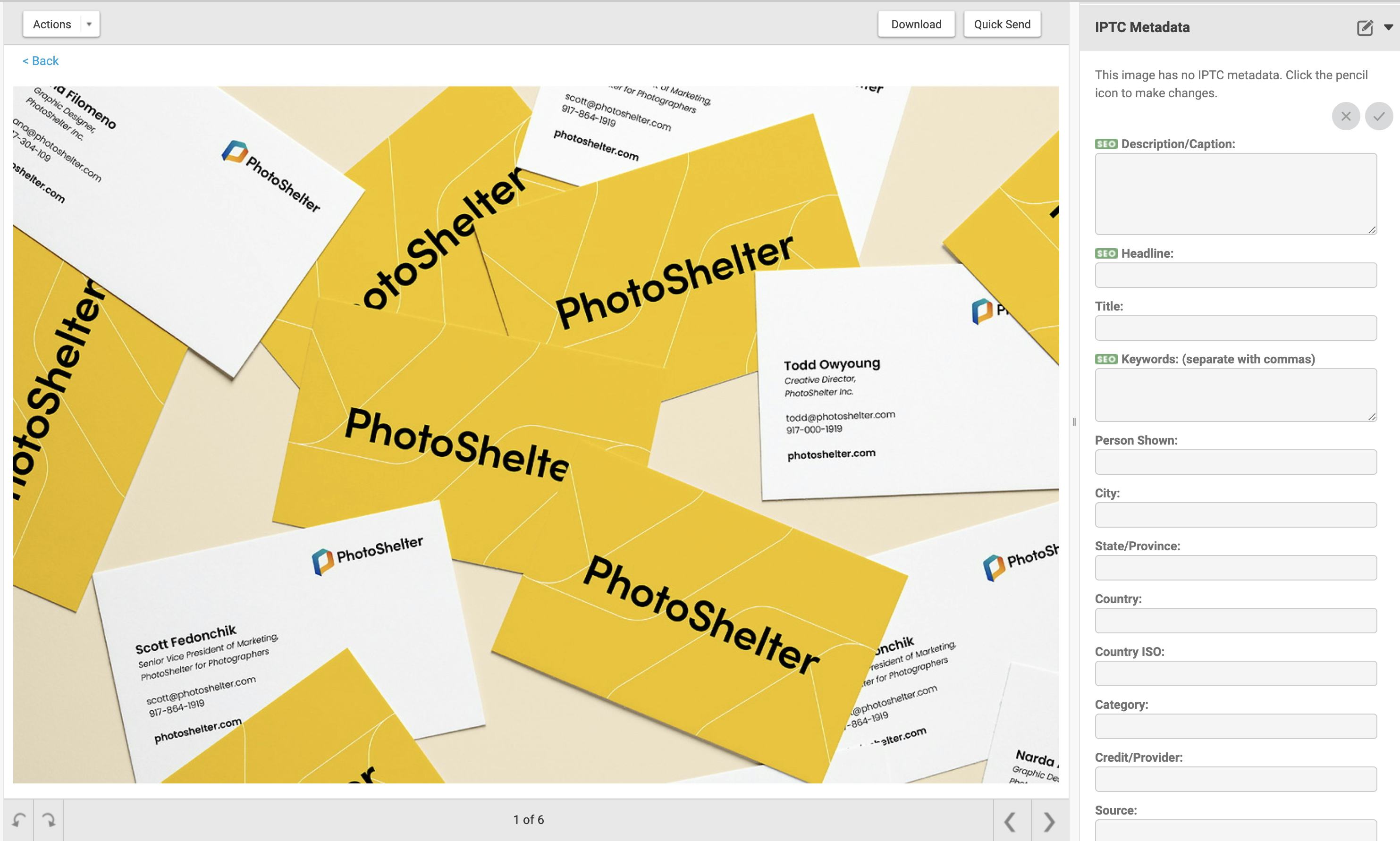Go to next image arrow
This screenshot has width=1400, height=841.
coord(1049,821)
